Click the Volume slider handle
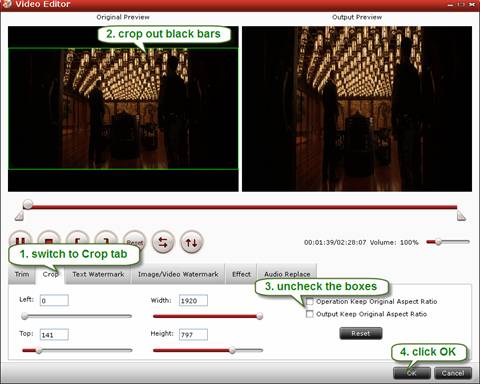The image size is (480, 384). click(438, 242)
